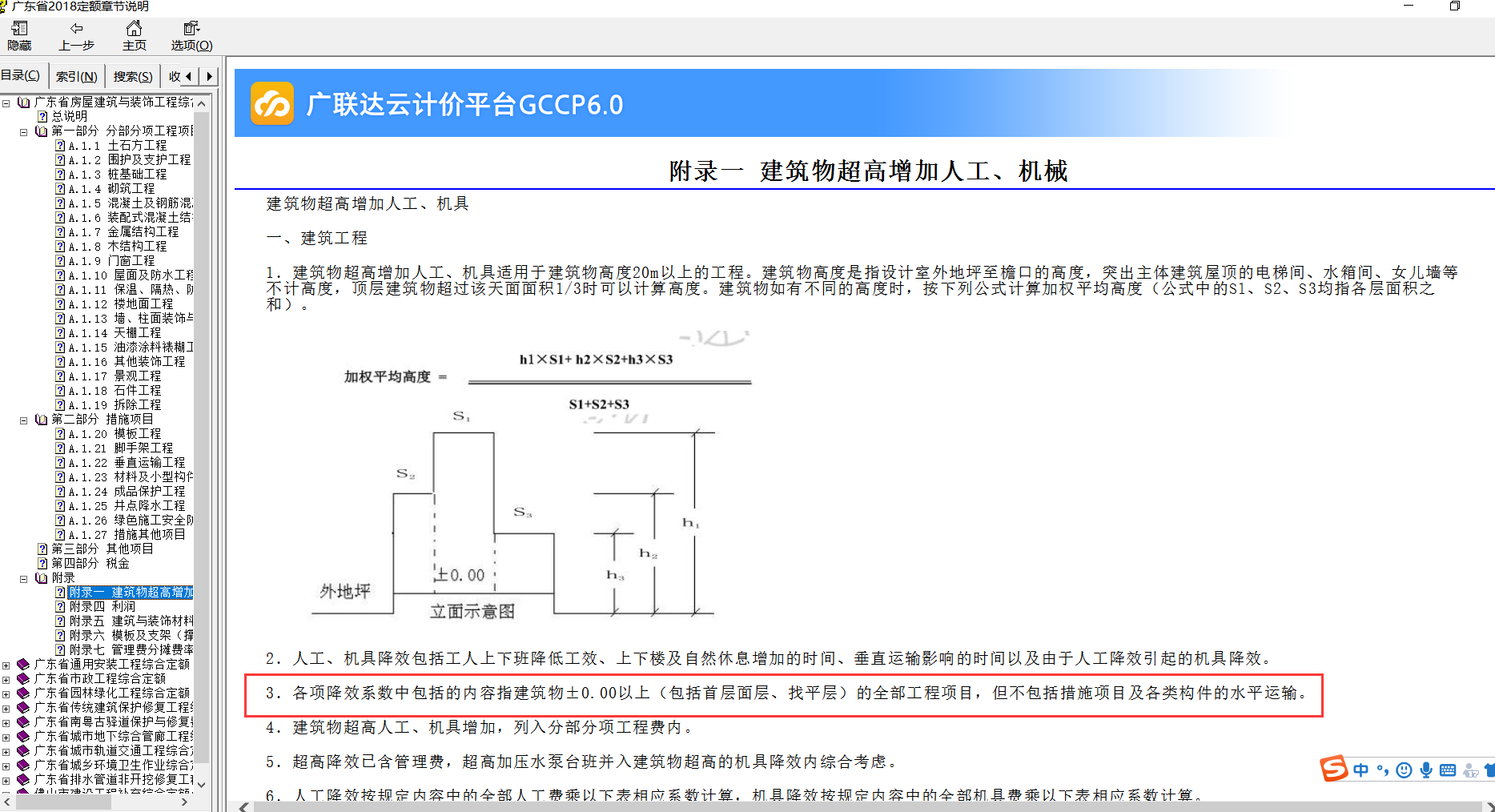
Task: Open topic A.1.22 垂直运输工程
Action: pos(127,463)
